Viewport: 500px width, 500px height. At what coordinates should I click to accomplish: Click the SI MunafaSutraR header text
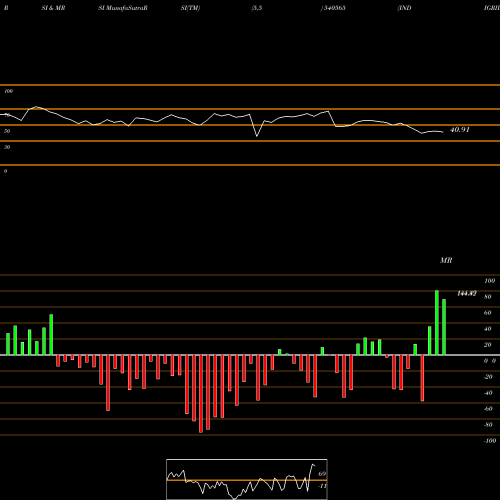tap(123, 8)
